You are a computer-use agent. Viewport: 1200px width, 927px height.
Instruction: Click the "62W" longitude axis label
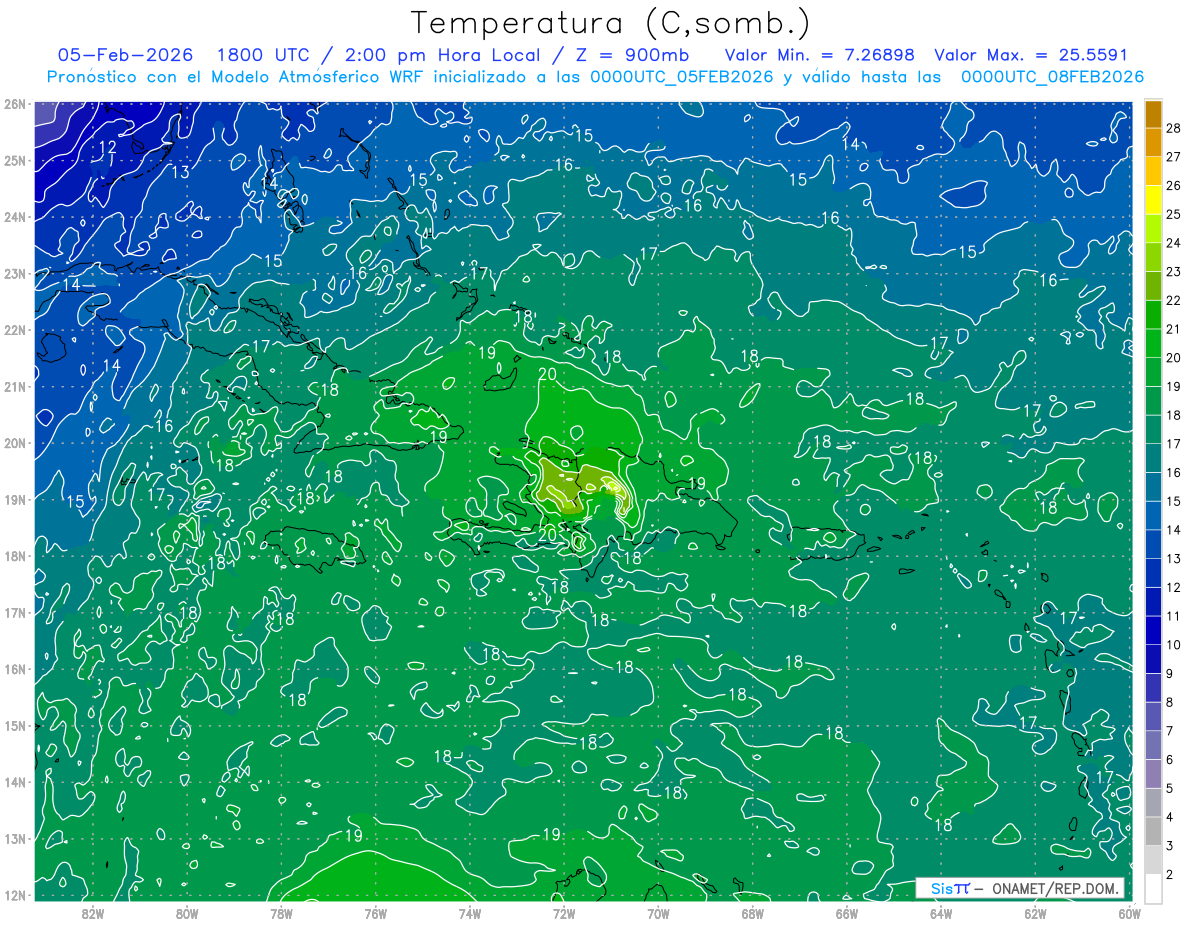[1035, 913]
